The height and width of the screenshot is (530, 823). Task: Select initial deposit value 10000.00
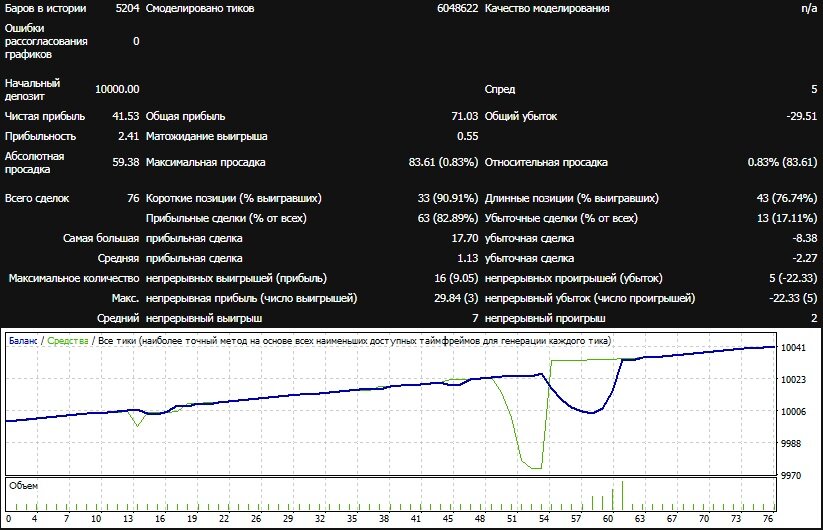(117, 89)
